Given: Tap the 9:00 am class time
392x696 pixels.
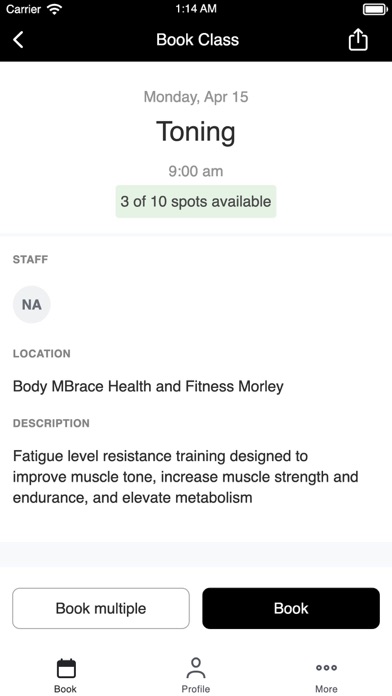Looking at the screenshot, I should tap(196, 171).
